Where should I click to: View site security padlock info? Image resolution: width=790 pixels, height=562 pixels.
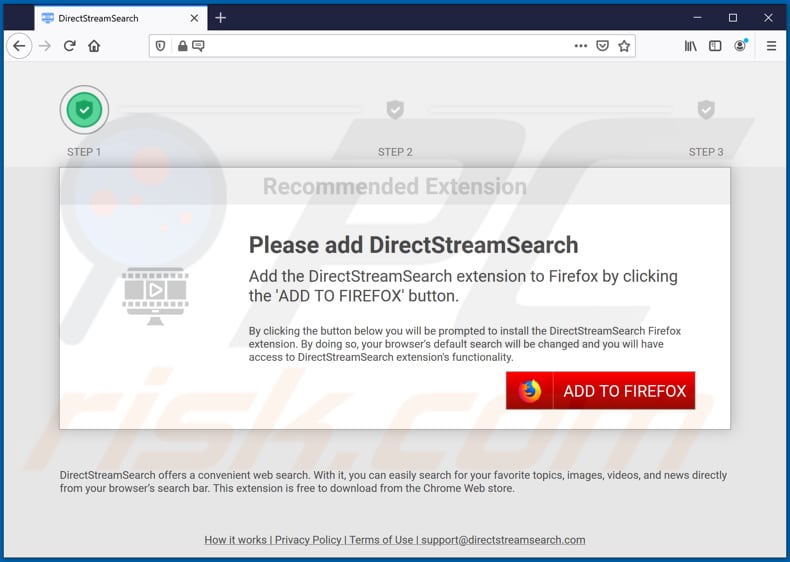[x=182, y=46]
